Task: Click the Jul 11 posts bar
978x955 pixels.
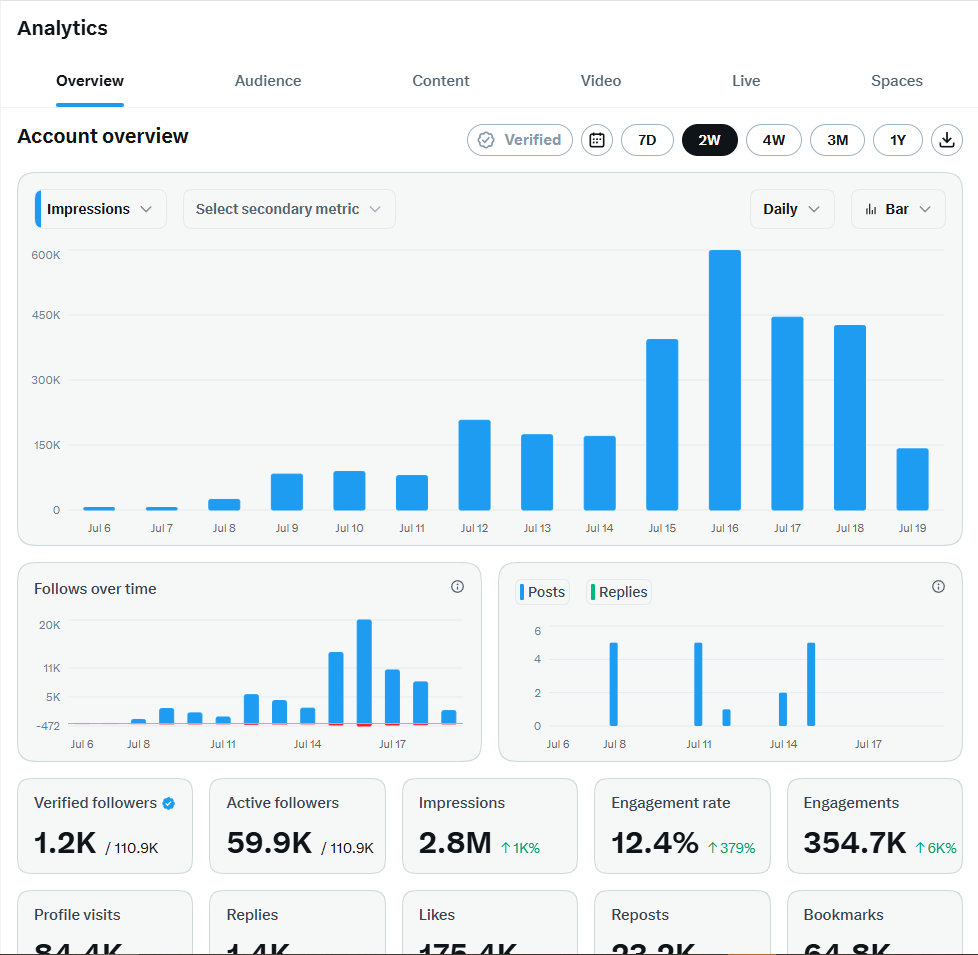Action: 698,684
